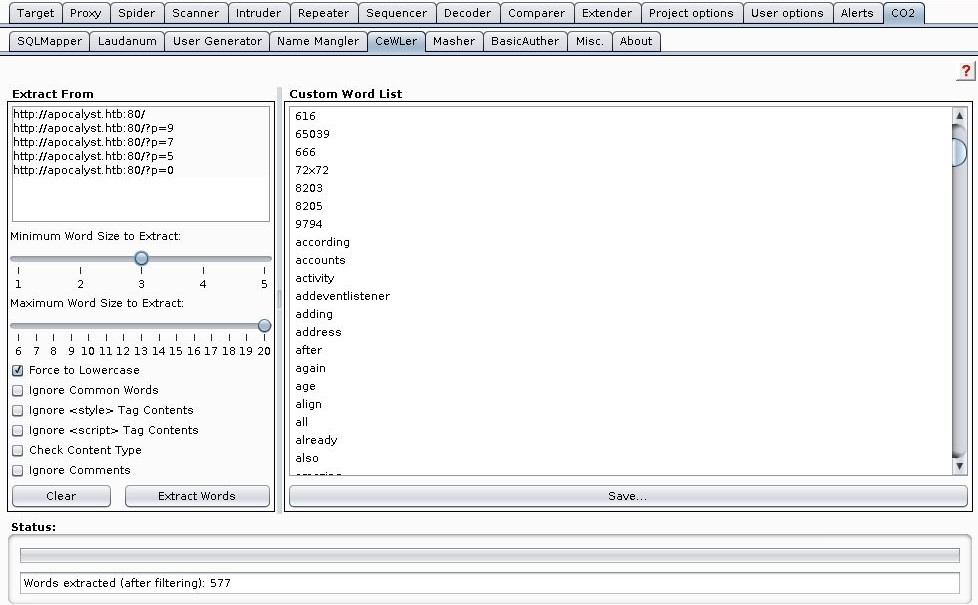Open the Laudanum sub-tab
The height and width of the screenshot is (605, 978).
point(127,41)
